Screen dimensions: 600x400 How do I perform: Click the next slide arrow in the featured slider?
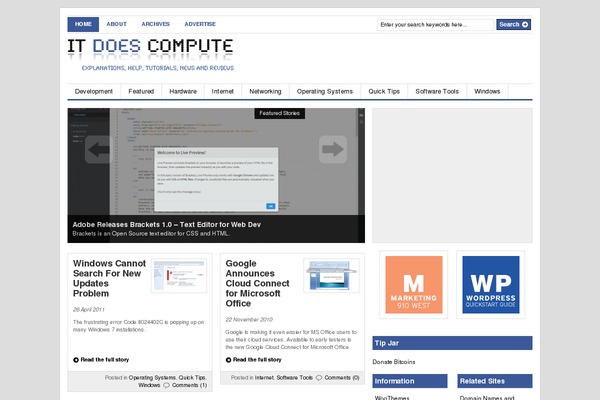333,149
